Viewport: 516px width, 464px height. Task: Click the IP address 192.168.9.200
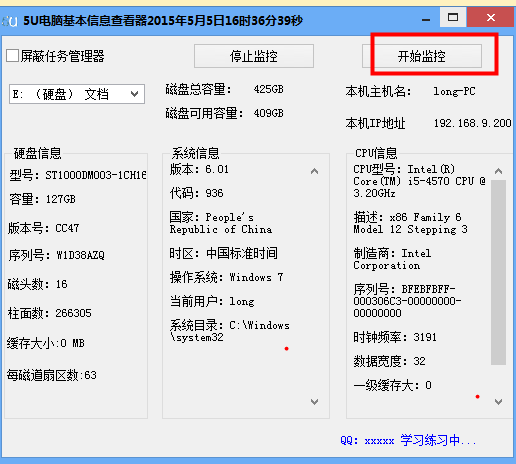[x=472, y=123]
